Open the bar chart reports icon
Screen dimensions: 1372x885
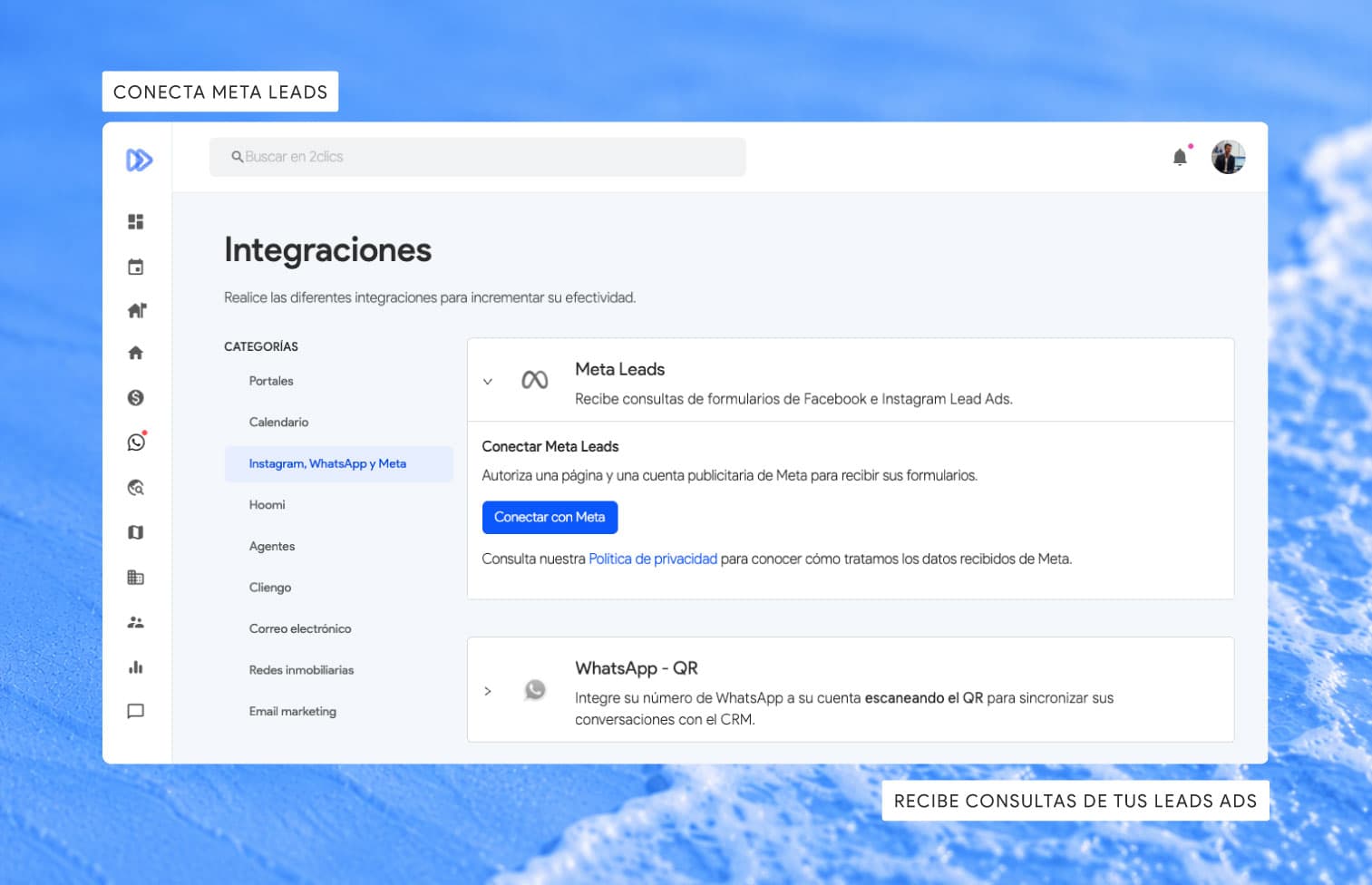136,667
